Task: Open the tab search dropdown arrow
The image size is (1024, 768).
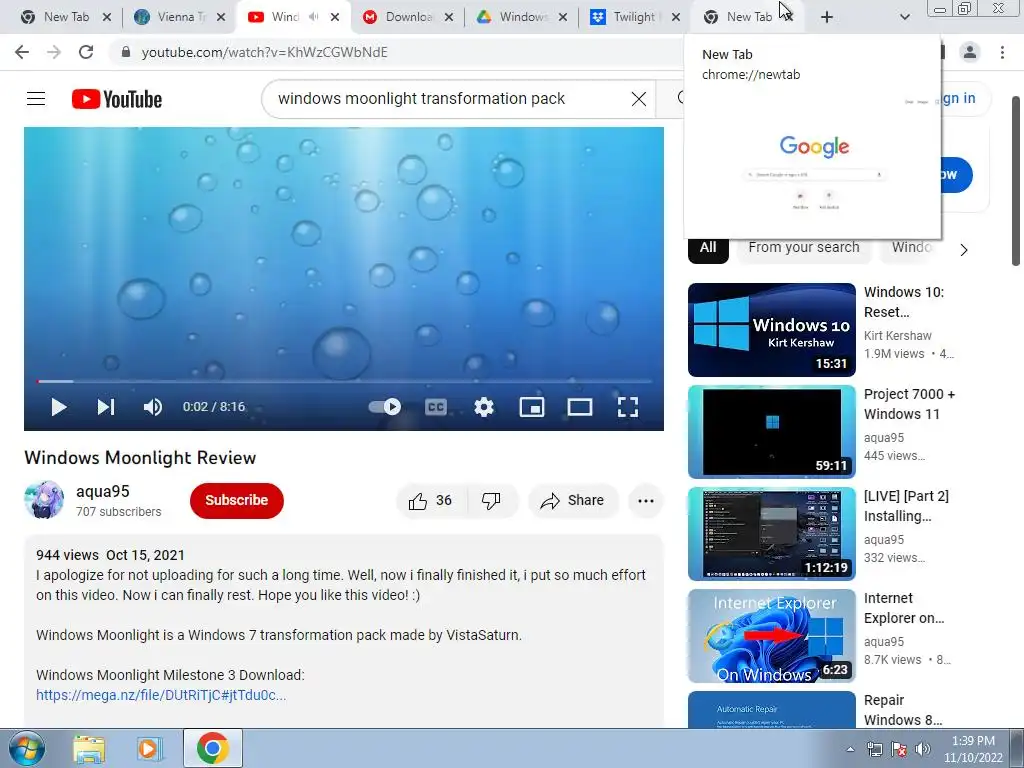Action: 904,17
